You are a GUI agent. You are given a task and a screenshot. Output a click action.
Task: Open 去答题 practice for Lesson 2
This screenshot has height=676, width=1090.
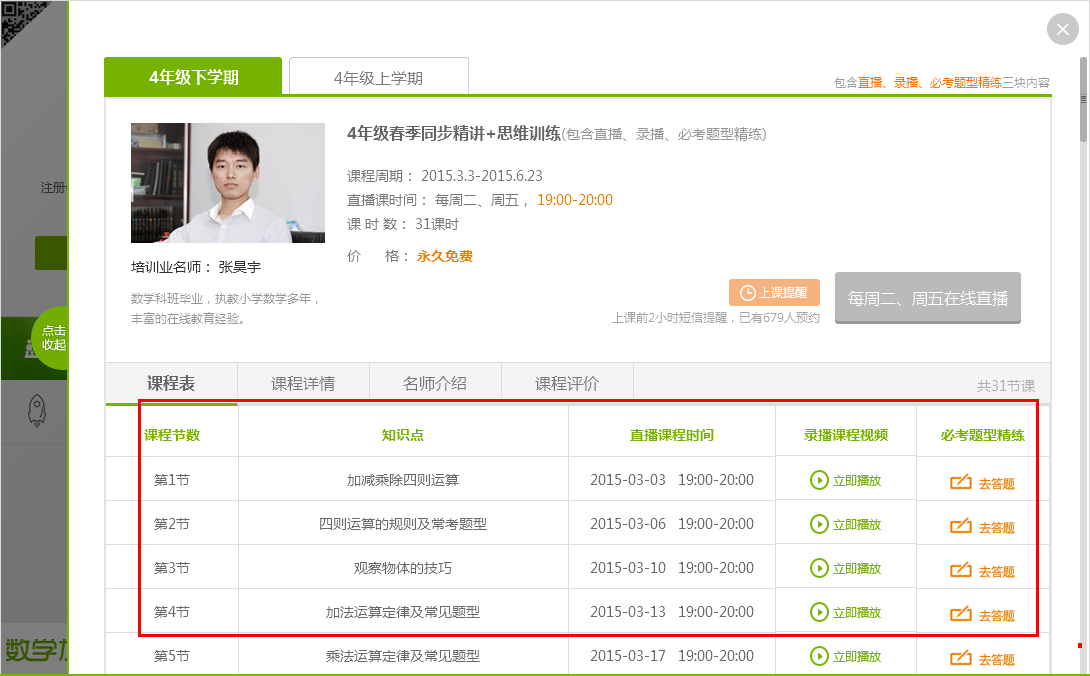point(983,523)
